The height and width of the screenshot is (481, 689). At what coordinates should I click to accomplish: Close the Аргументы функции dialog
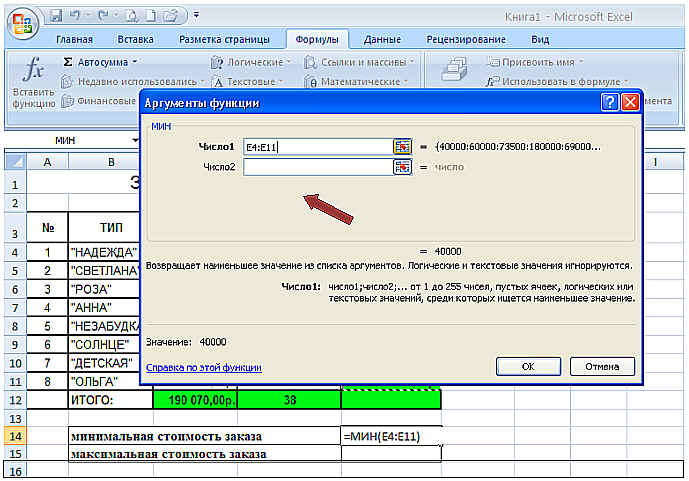click(630, 102)
